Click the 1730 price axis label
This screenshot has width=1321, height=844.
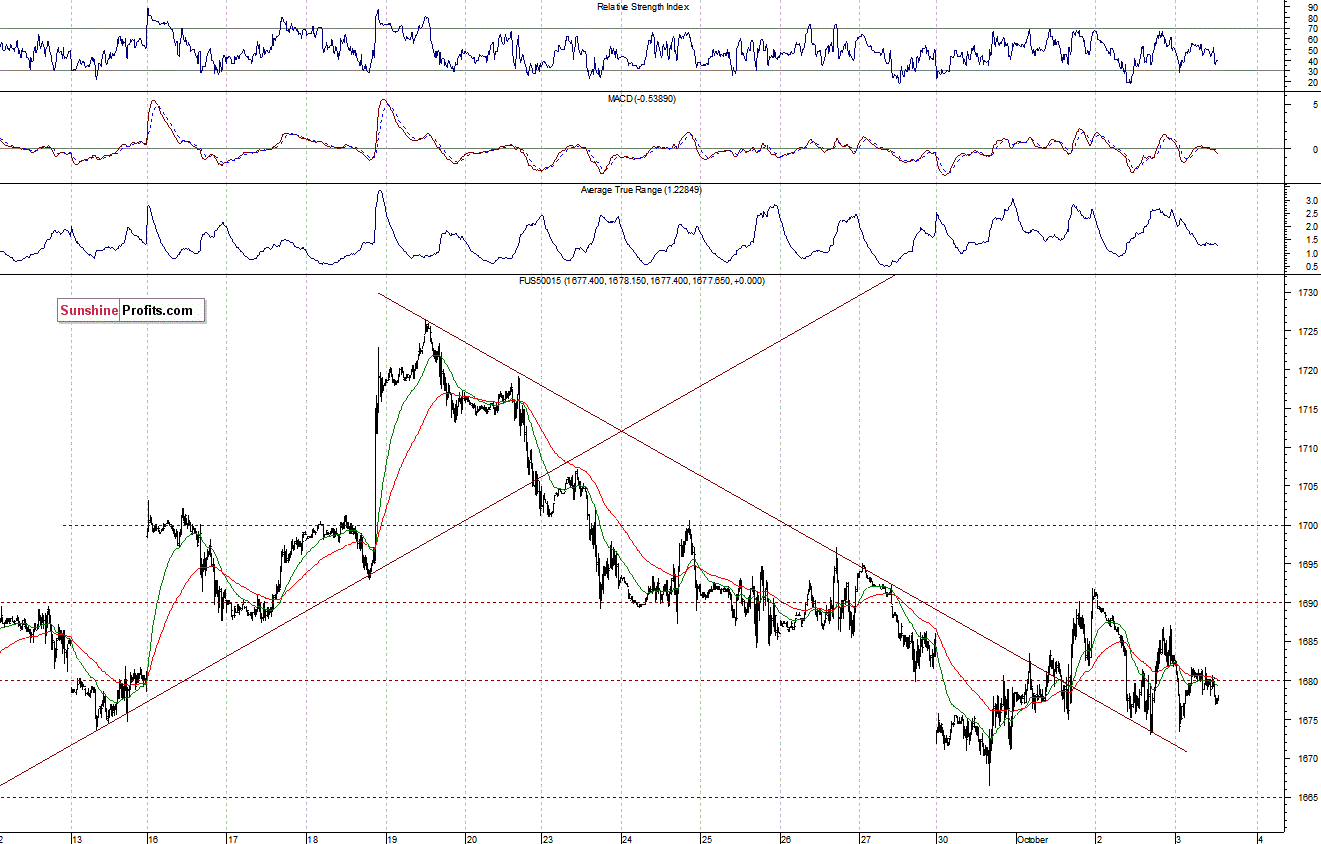point(1308,293)
